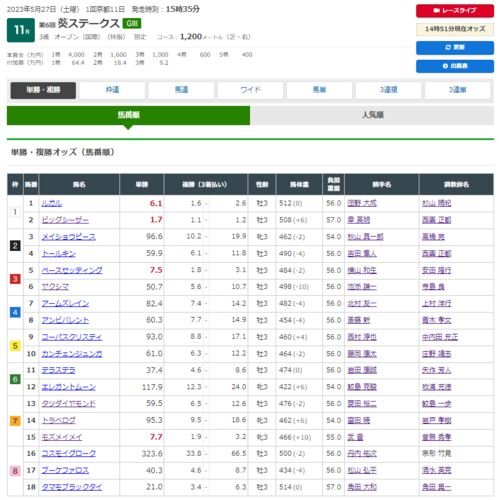Click win odds 6.1 for horse 1
Screen dimensions: 499x500
point(156,203)
